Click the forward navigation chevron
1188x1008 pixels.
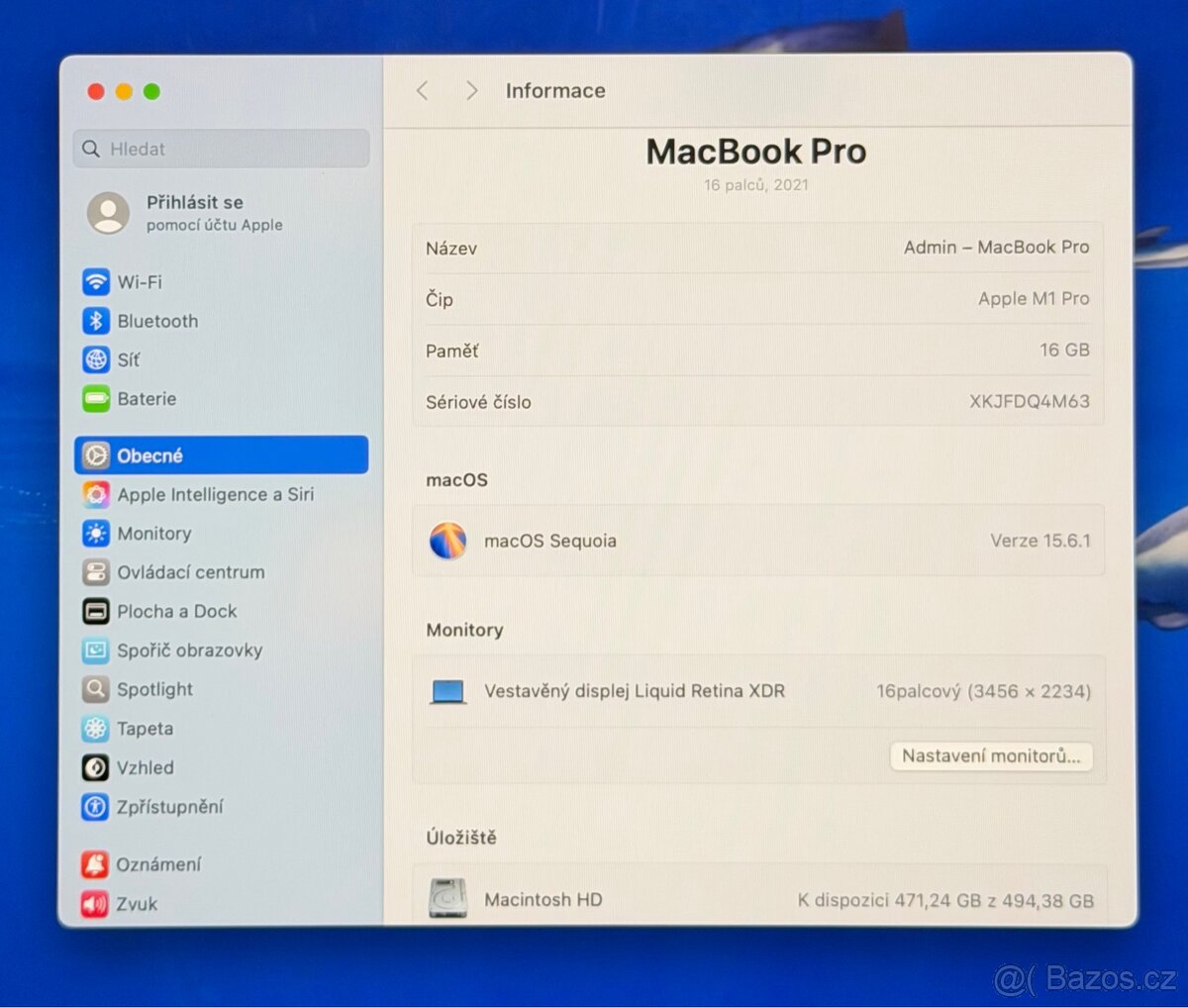(x=471, y=90)
